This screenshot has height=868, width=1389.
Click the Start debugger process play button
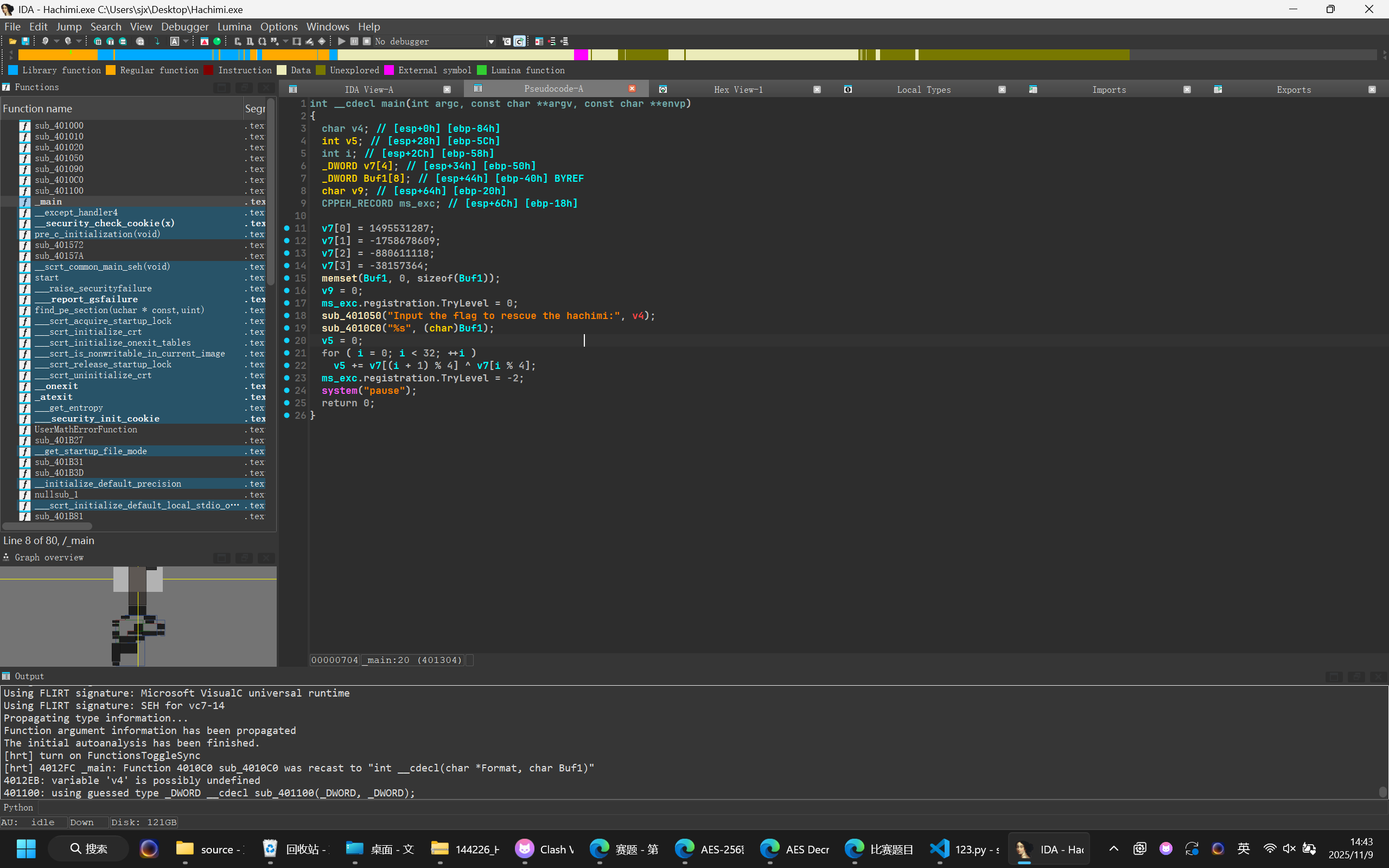(x=341, y=41)
